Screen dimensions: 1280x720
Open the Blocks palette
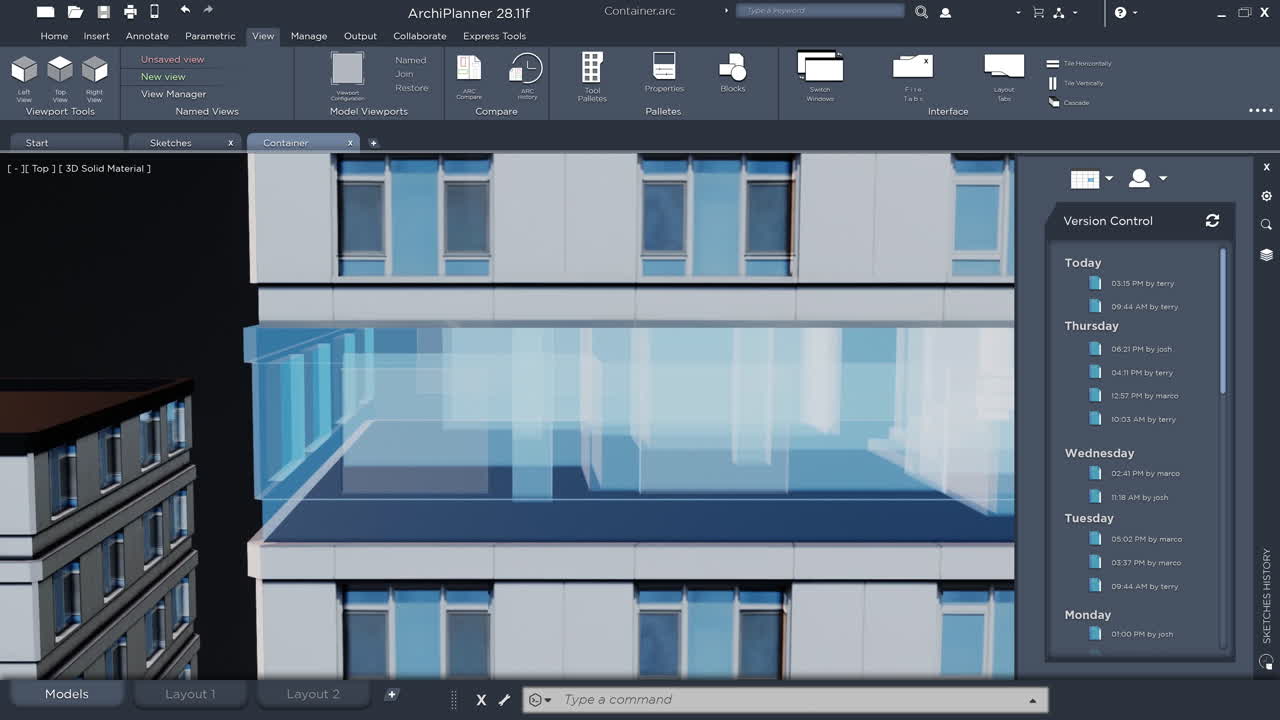732,73
